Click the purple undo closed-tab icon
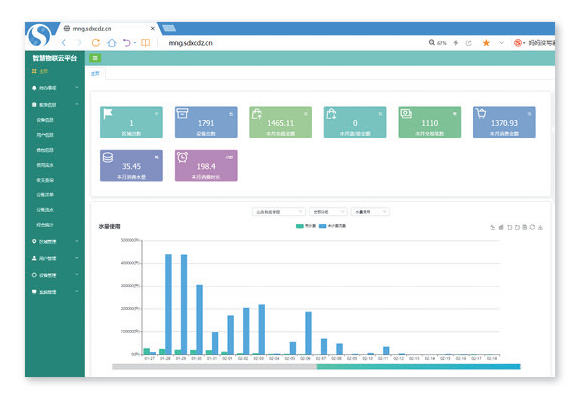The height and width of the screenshot is (398, 577). pyautogui.click(x=127, y=43)
